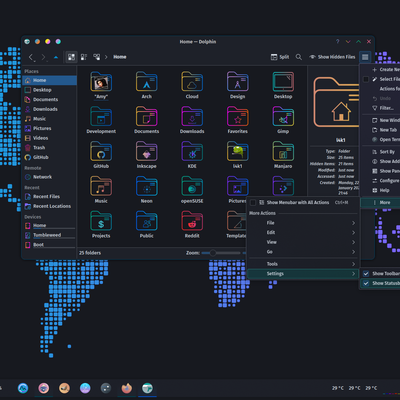Select the Gimp folder
400x400 pixels.
tap(283, 120)
